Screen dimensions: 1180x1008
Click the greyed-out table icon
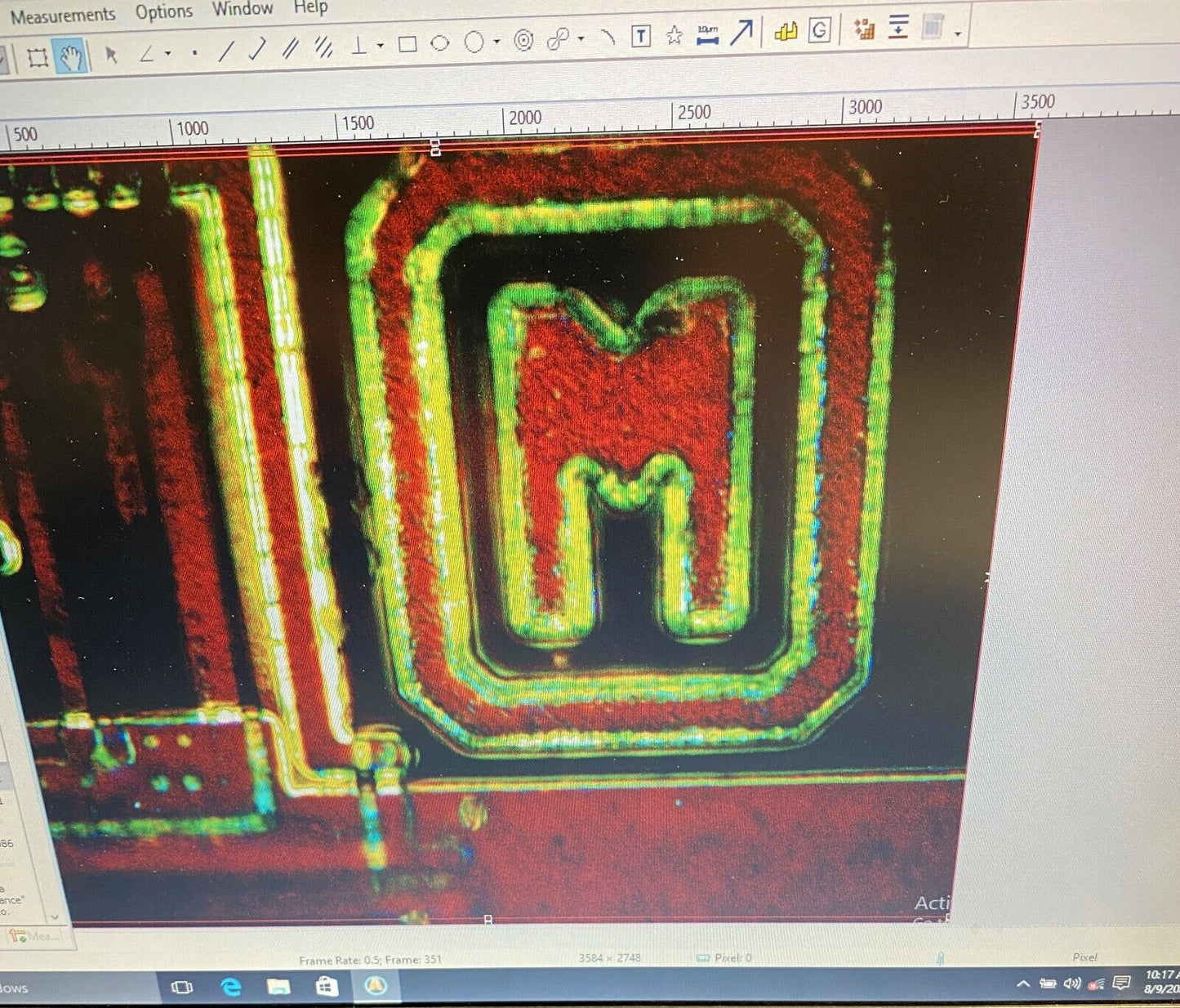[x=933, y=26]
